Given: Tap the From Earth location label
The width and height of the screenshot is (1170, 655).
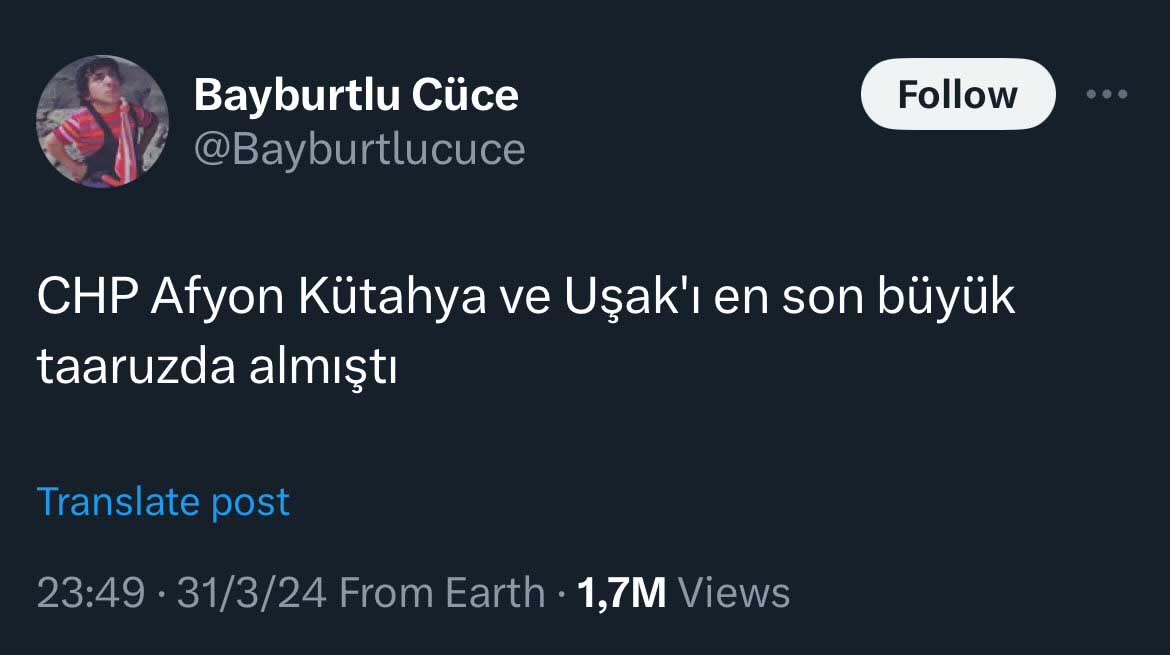Looking at the screenshot, I should pyautogui.click(x=442, y=593).
